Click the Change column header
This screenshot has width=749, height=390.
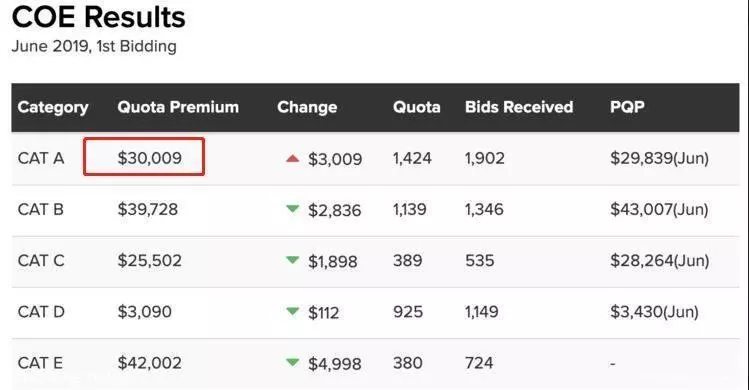pos(307,108)
